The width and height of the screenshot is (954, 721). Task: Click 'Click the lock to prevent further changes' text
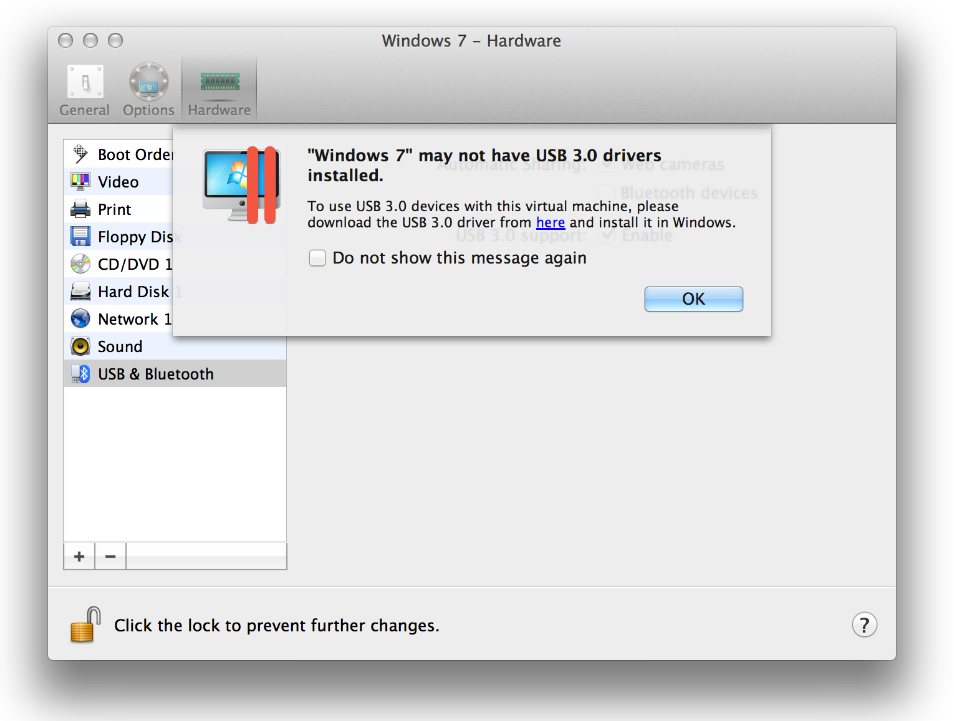277,625
